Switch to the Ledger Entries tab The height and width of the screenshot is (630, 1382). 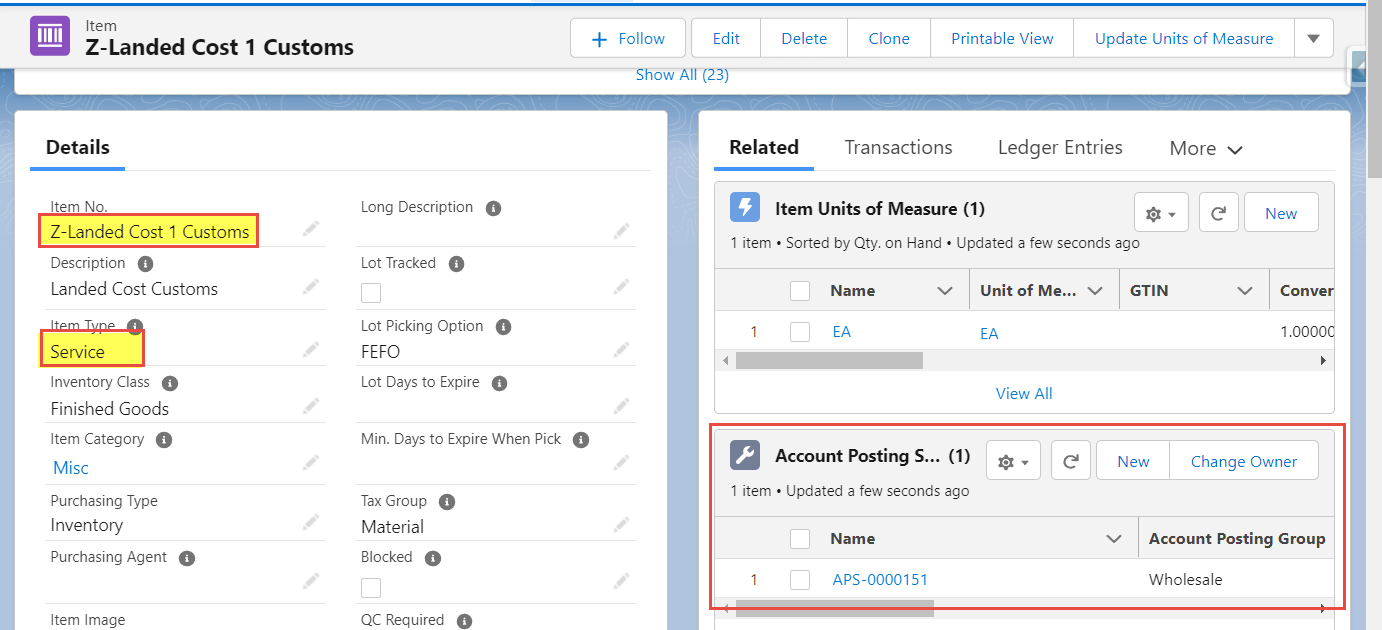(1060, 147)
